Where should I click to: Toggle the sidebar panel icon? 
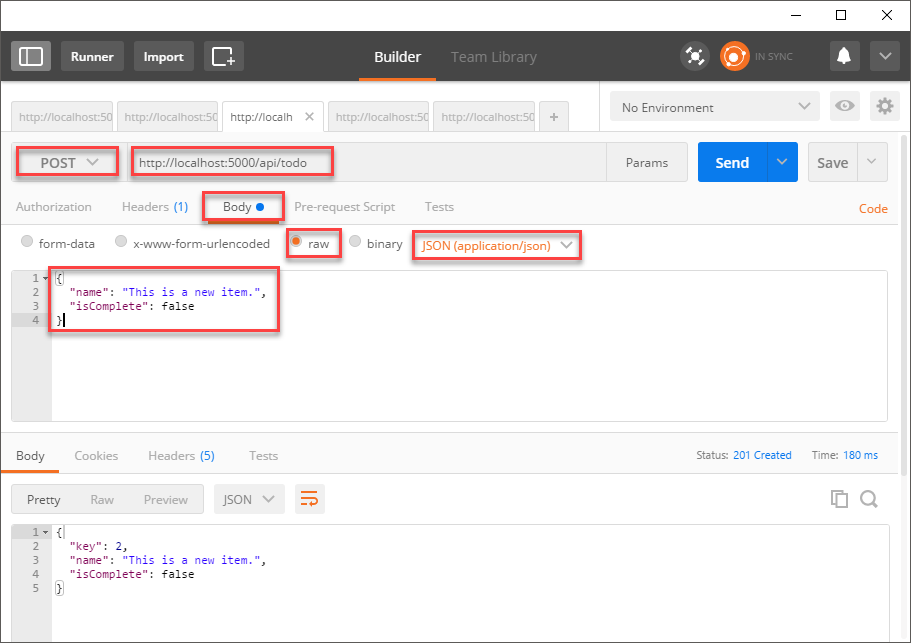coord(31,57)
